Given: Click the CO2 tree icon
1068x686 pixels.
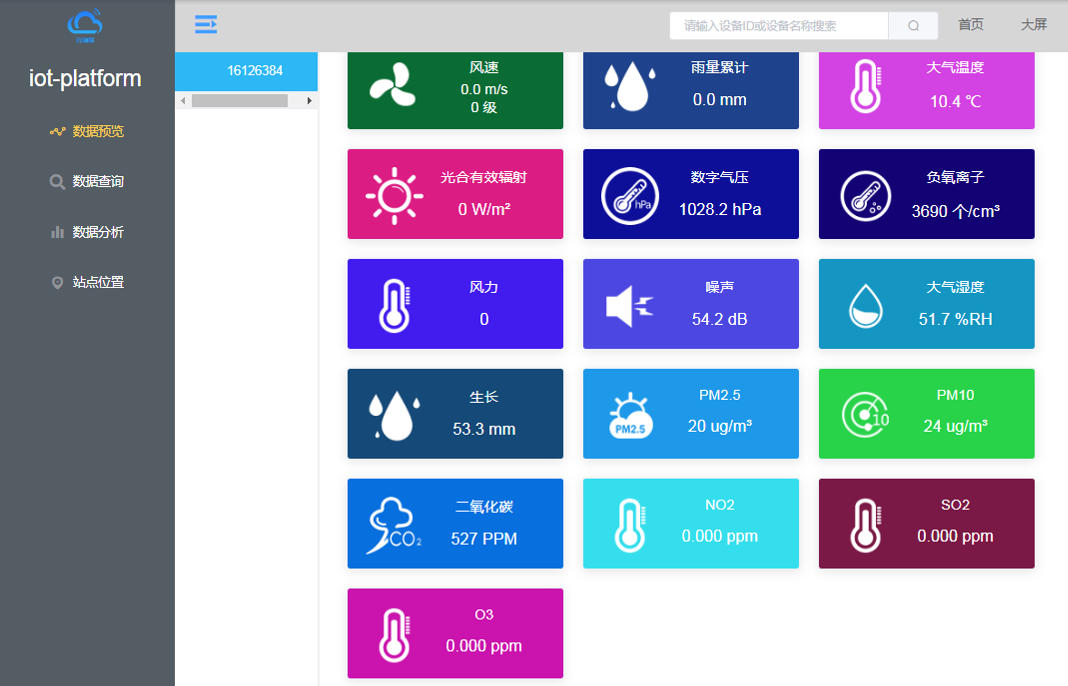Looking at the screenshot, I should pyautogui.click(x=394, y=525).
